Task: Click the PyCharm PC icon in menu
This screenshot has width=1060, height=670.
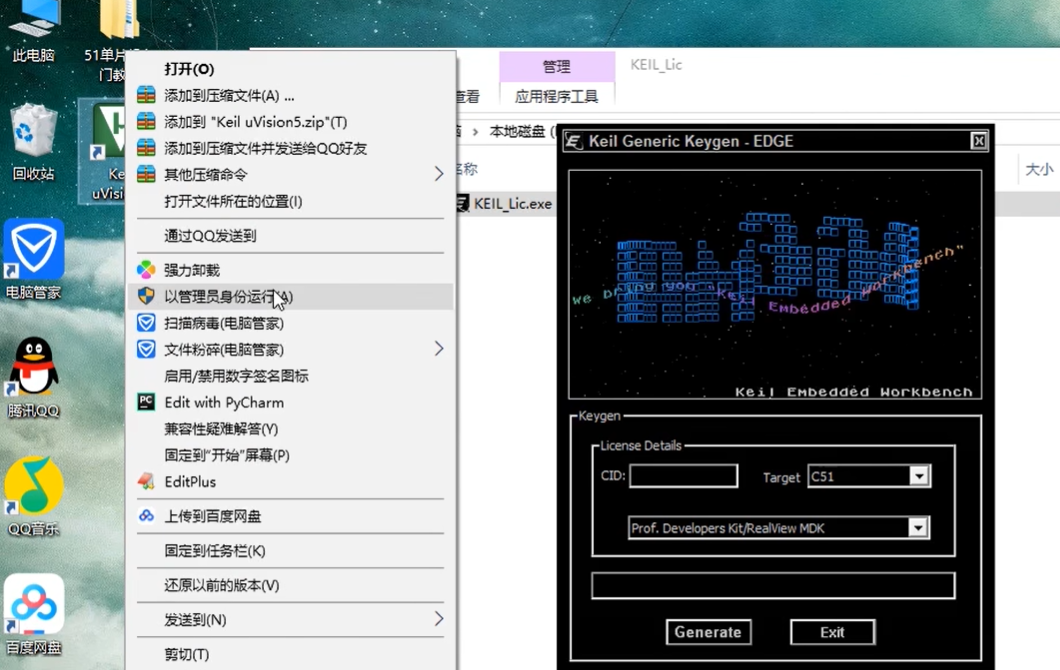Action: 146,402
